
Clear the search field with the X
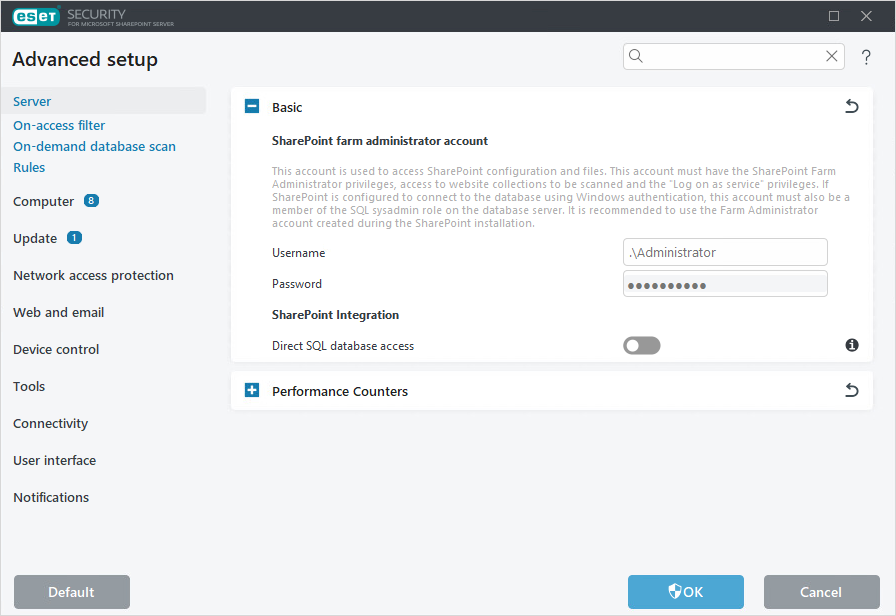tap(831, 56)
